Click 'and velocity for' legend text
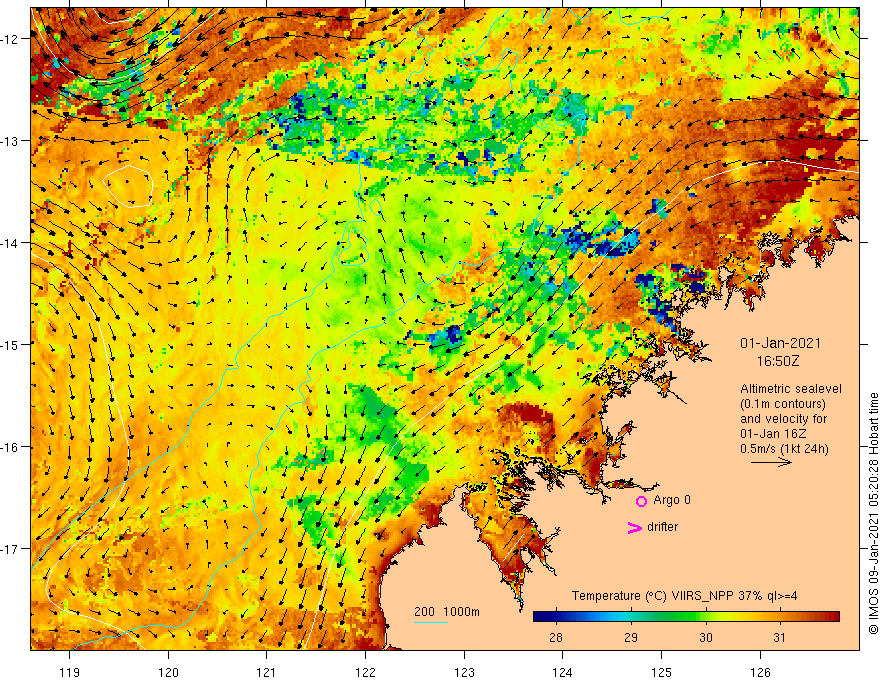 [x=783, y=419]
